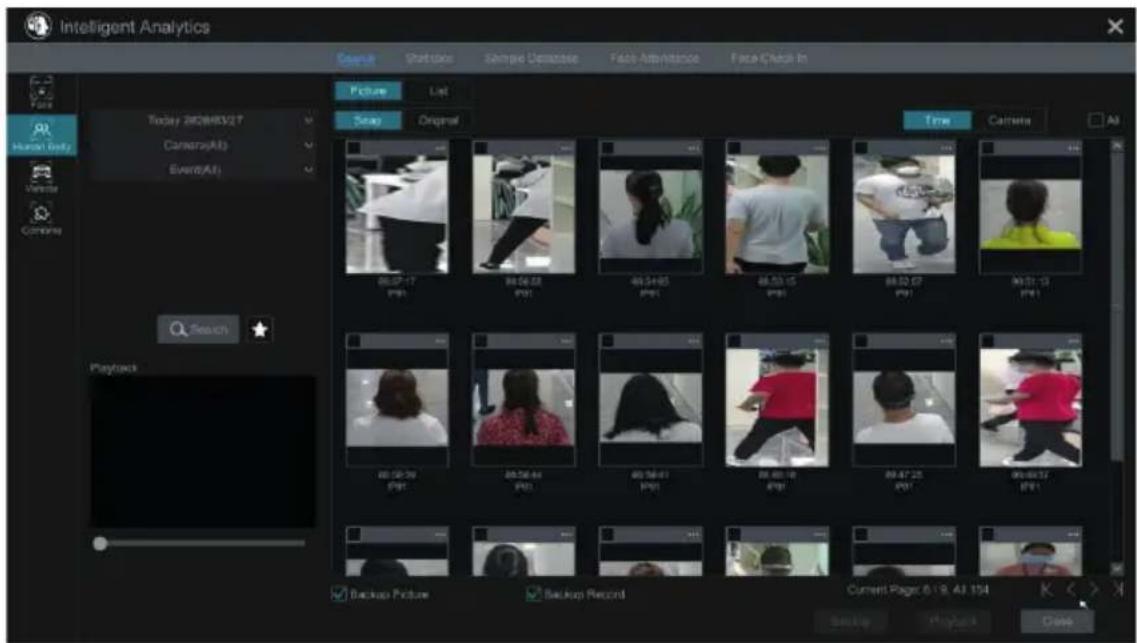Tick checkbox on ponytail woman snapshot

[608, 148]
